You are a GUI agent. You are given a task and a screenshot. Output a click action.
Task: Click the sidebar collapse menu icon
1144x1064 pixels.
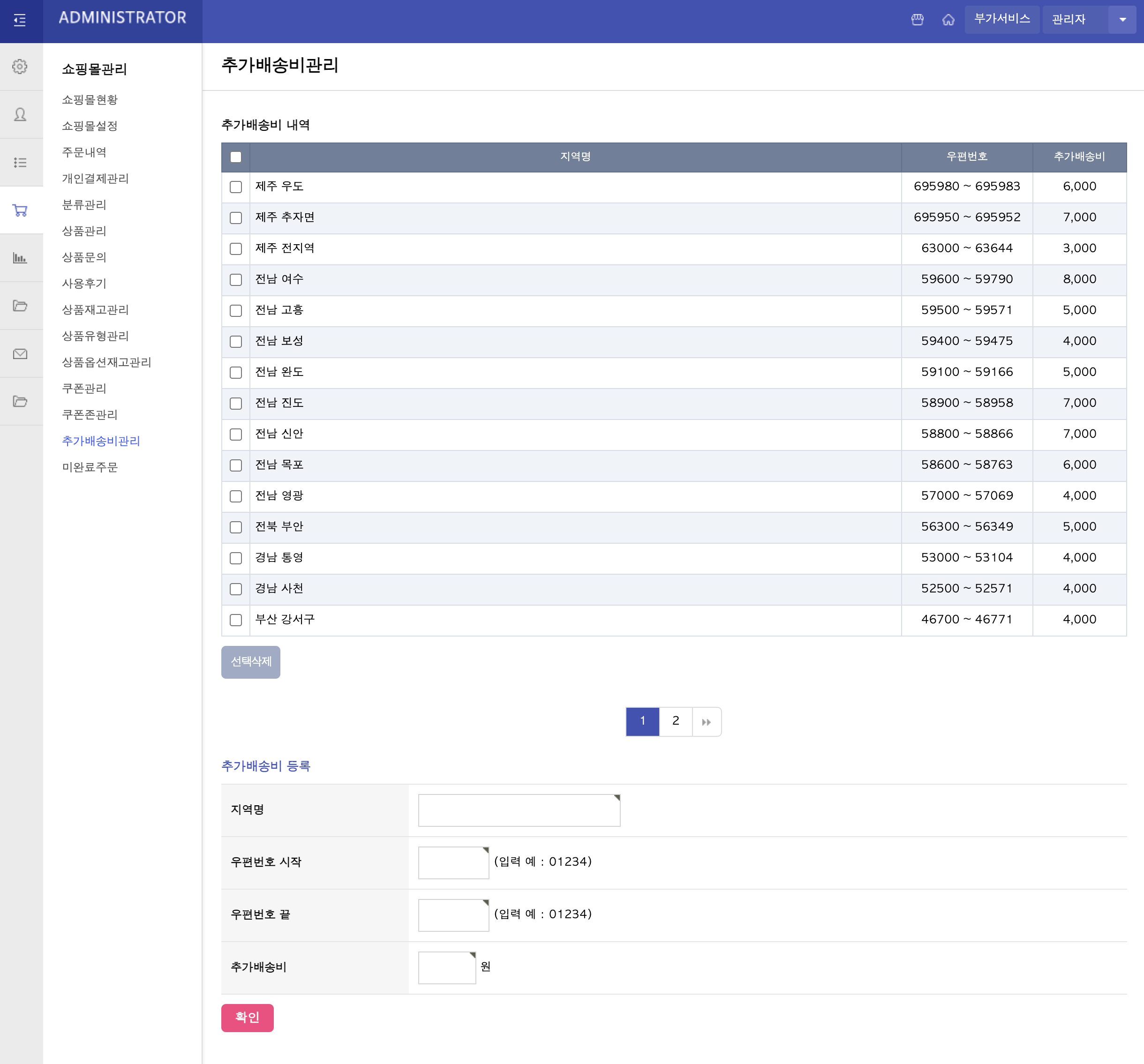pyautogui.click(x=20, y=21)
